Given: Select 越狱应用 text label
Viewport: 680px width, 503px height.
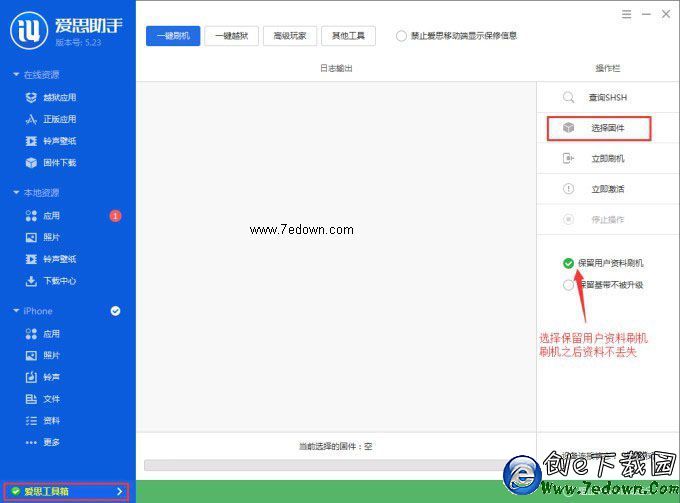Looking at the screenshot, I should point(60,98).
